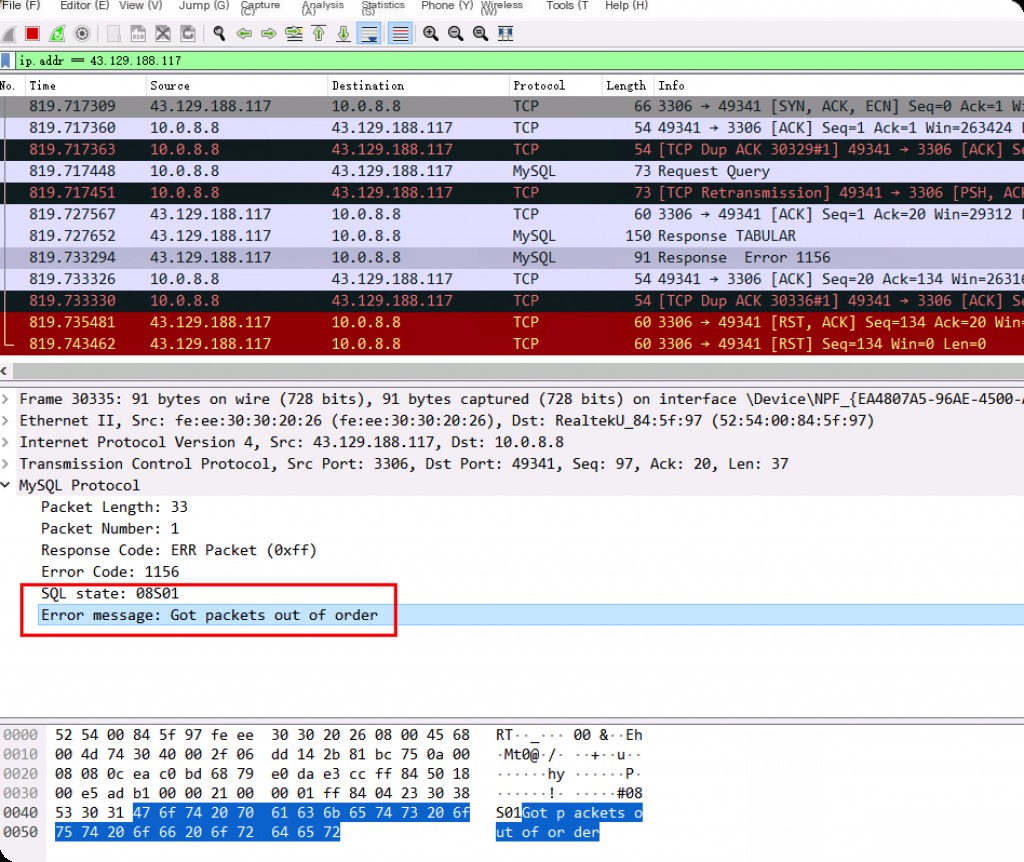
Task: Click Response Code: ERR Packet field
Action: (x=179, y=550)
